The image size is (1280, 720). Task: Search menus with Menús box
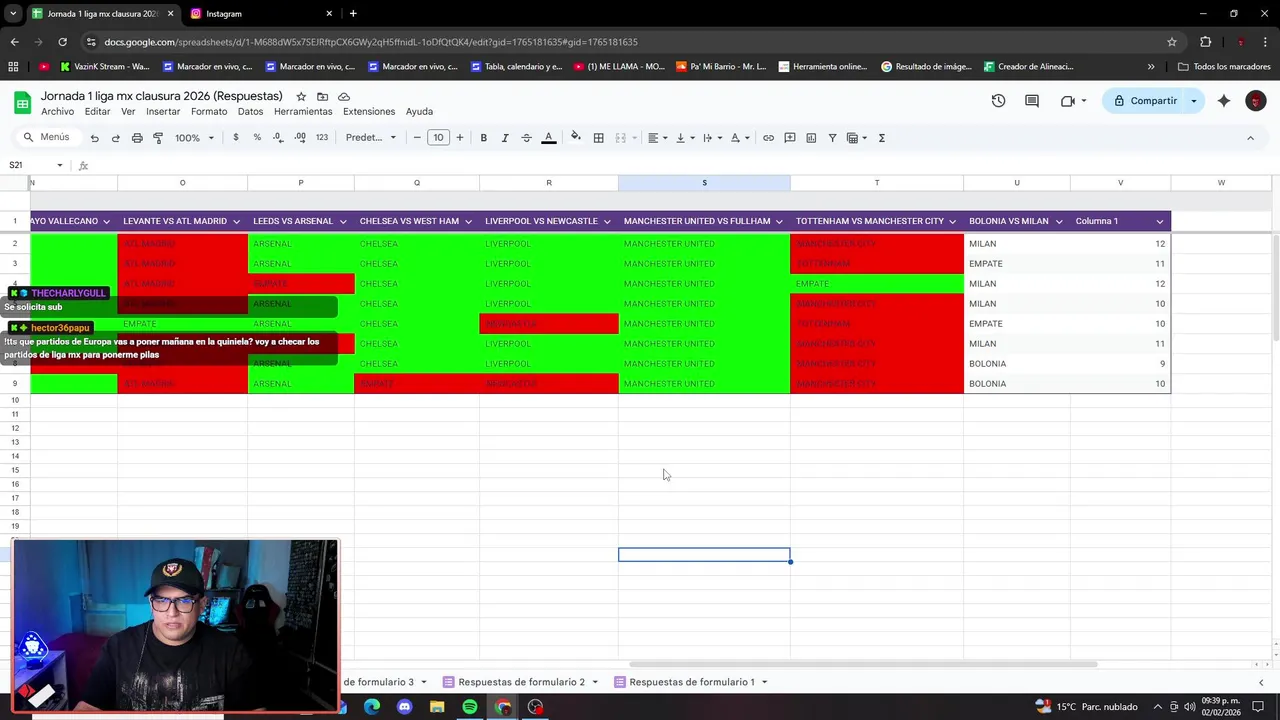(x=47, y=138)
